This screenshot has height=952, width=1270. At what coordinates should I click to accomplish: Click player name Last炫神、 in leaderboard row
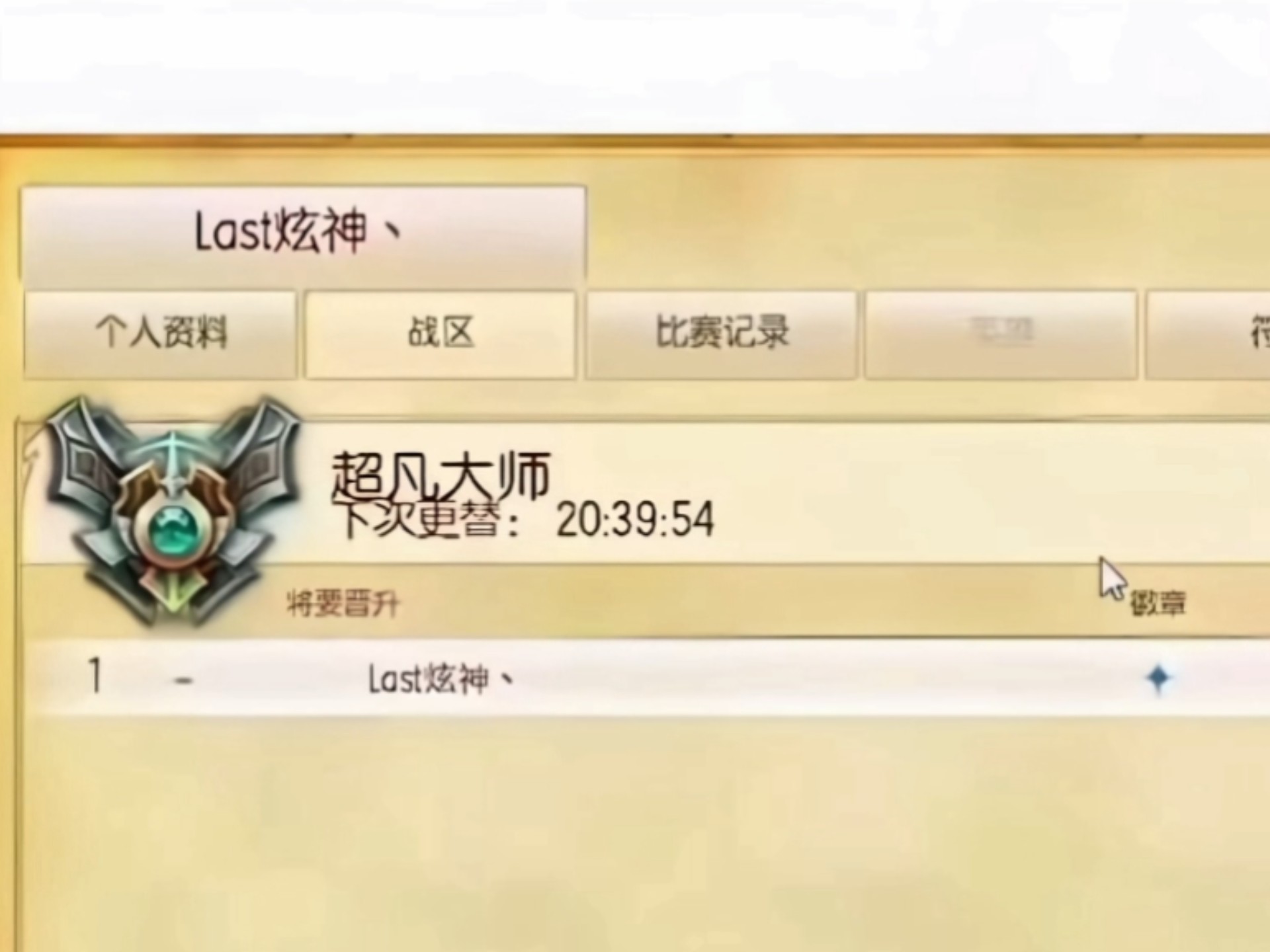[x=441, y=679]
